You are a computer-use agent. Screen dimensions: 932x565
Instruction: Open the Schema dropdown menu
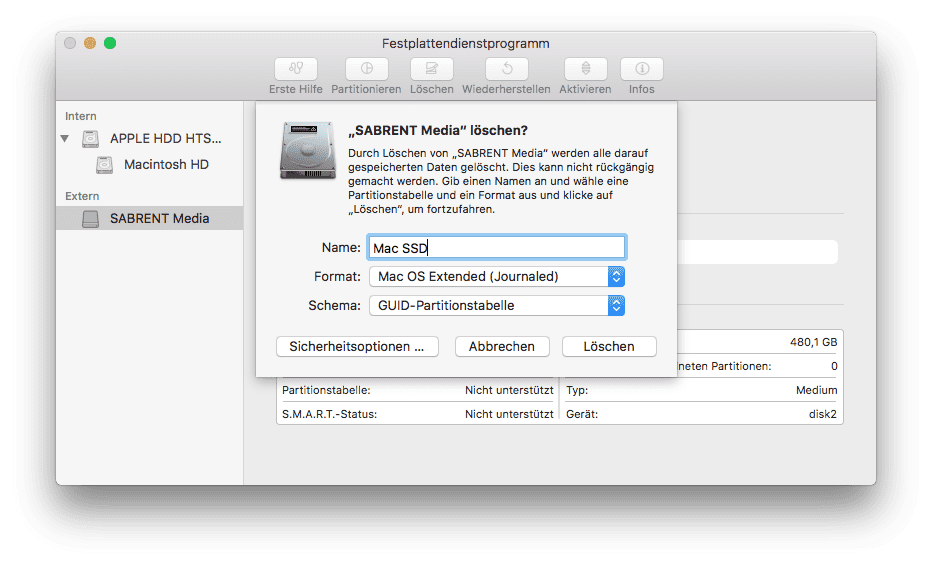click(x=497, y=305)
